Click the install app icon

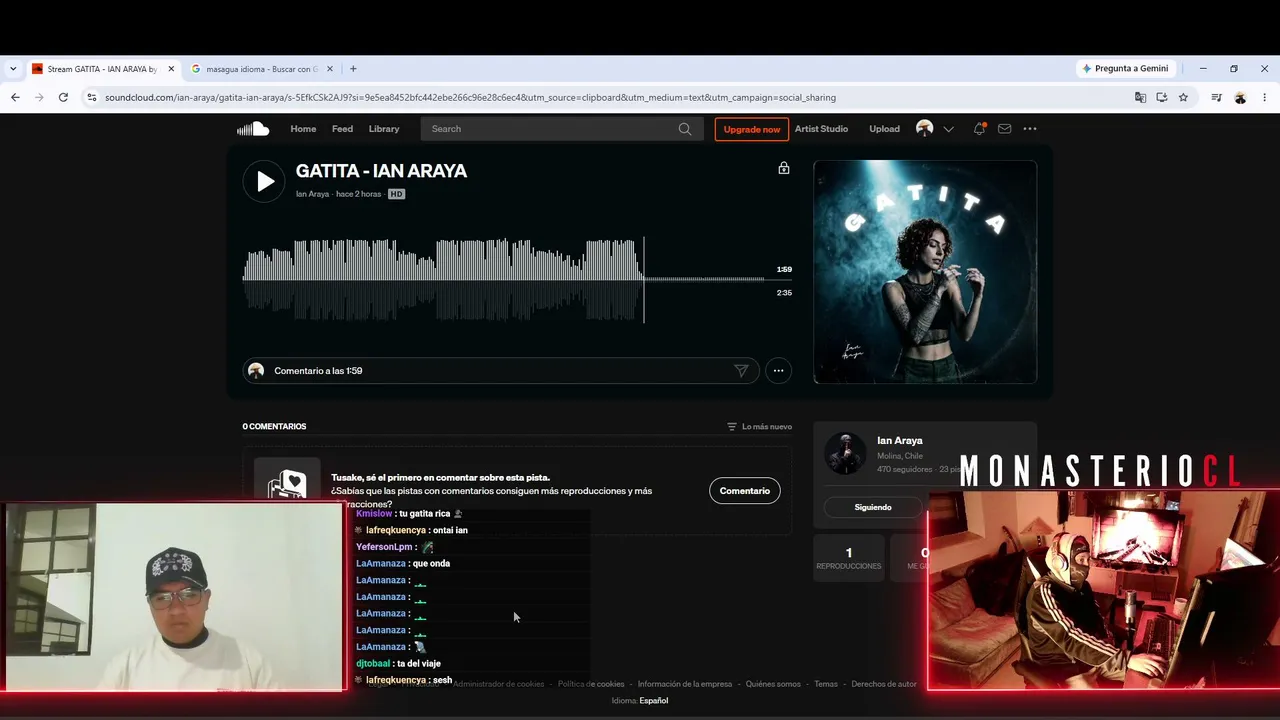pos(1162,97)
